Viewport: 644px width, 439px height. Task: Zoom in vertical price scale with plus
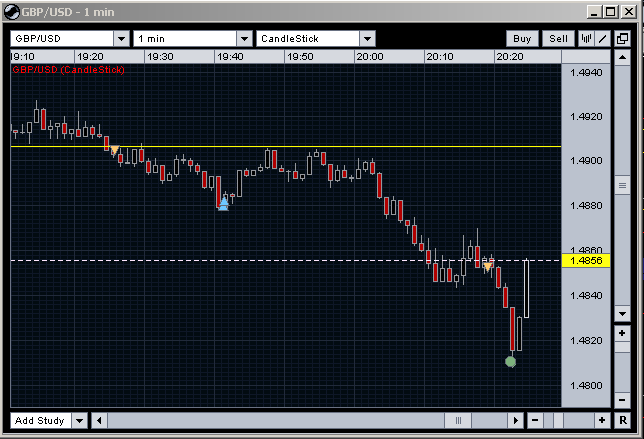tap(622, 332)
